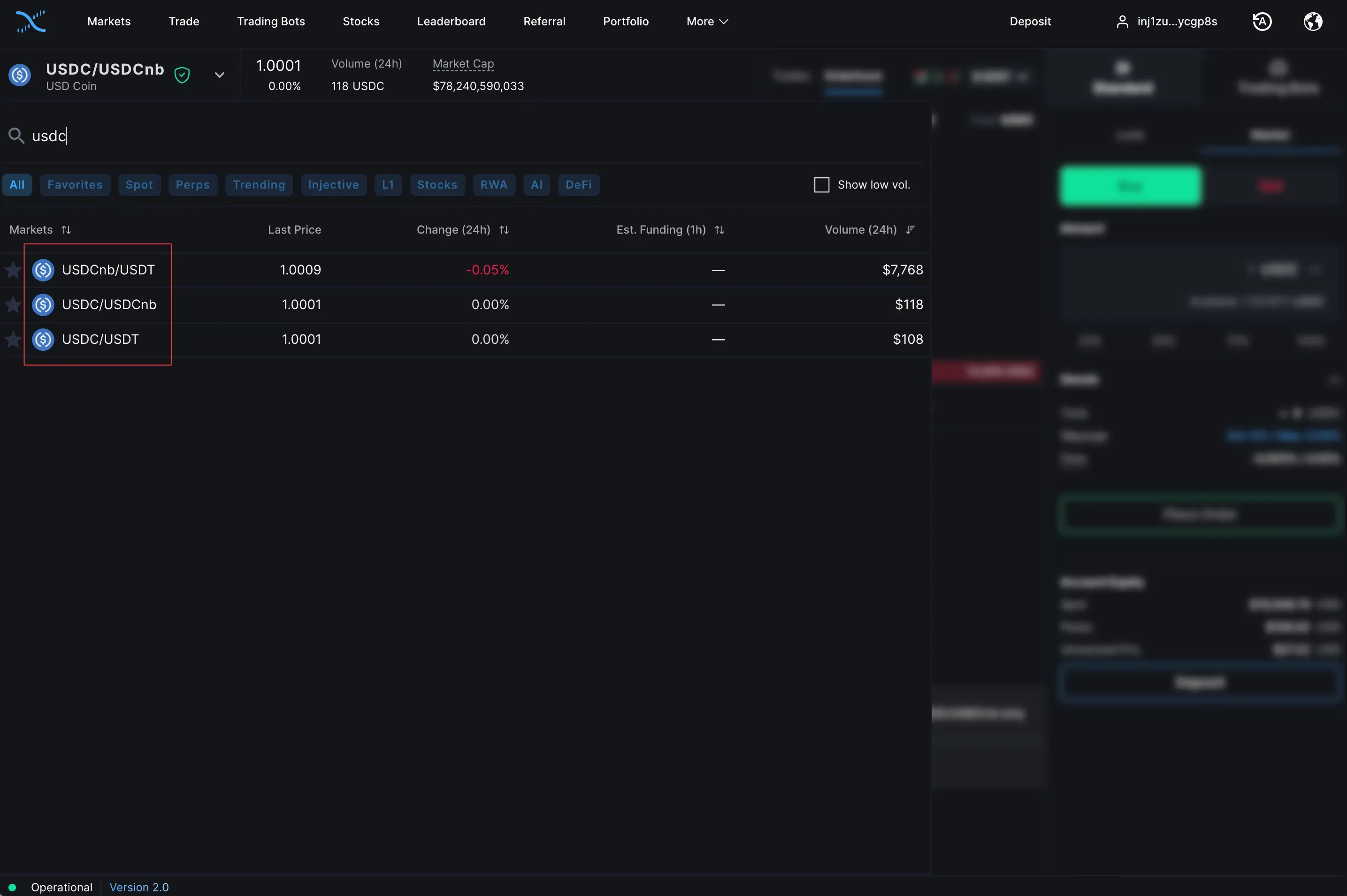
Task: Click the USDC coin icon in header
Action: pos(20,75)
